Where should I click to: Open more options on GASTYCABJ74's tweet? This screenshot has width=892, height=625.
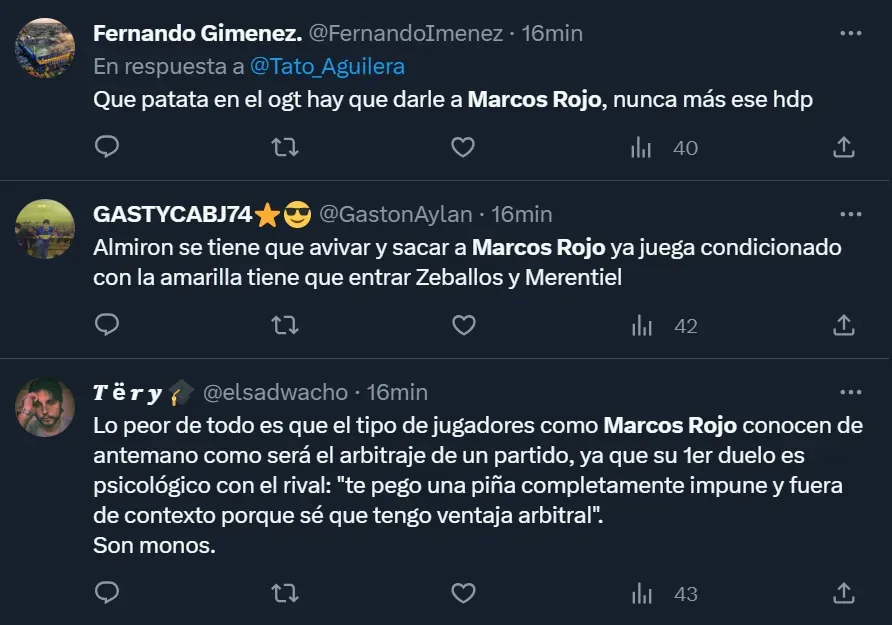[850, 214]
